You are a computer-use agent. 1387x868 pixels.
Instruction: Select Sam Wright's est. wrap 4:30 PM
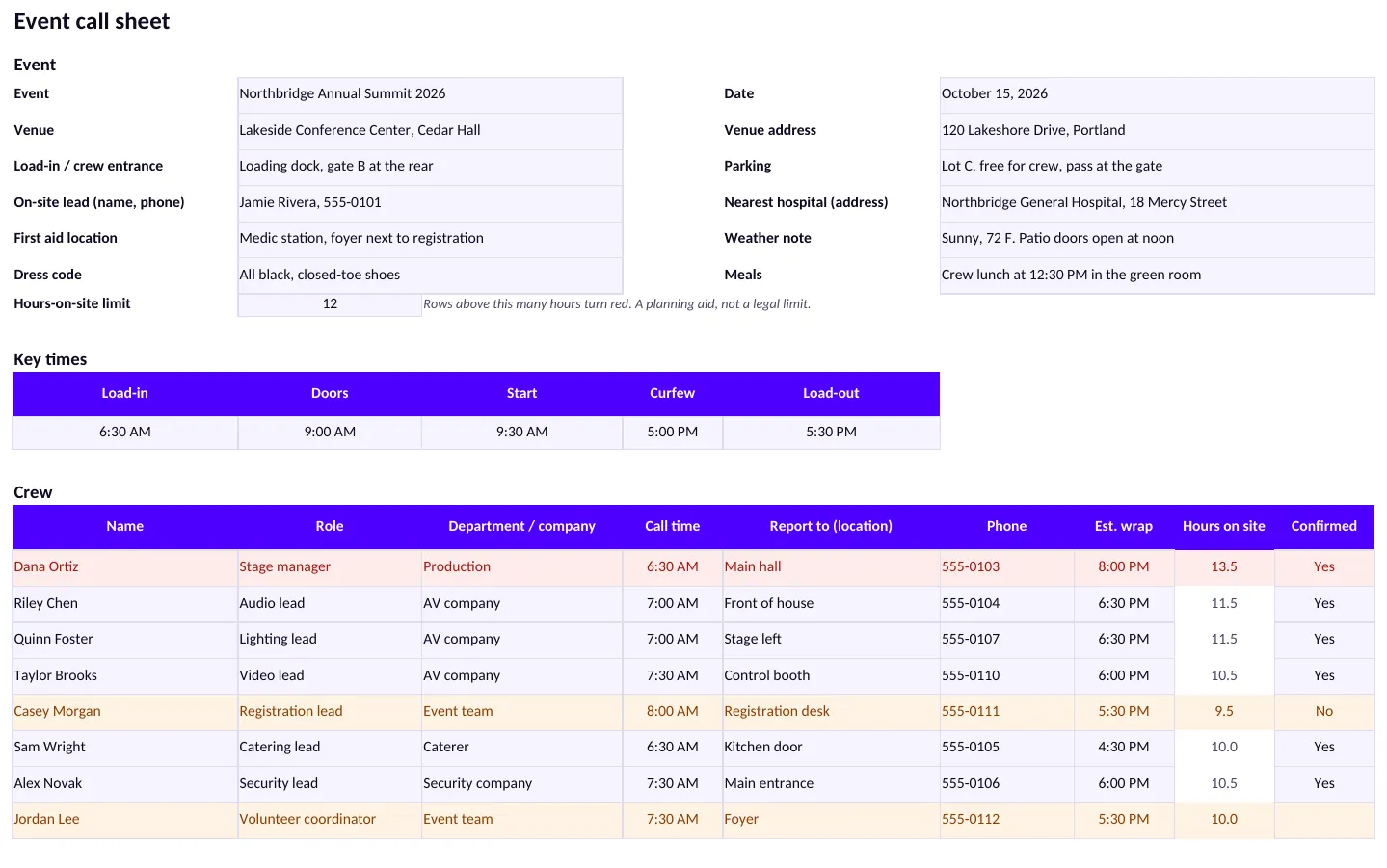click(x=1124, y=748)
